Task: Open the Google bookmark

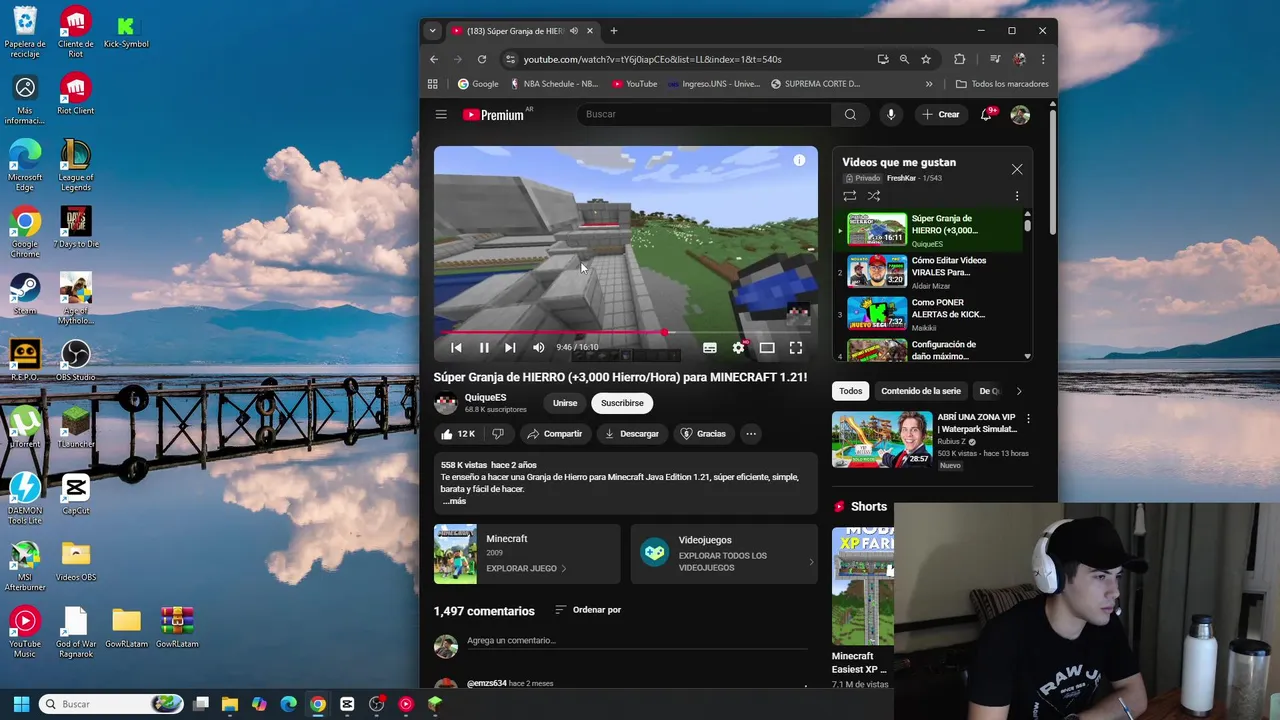Action: tap(478, 84)
